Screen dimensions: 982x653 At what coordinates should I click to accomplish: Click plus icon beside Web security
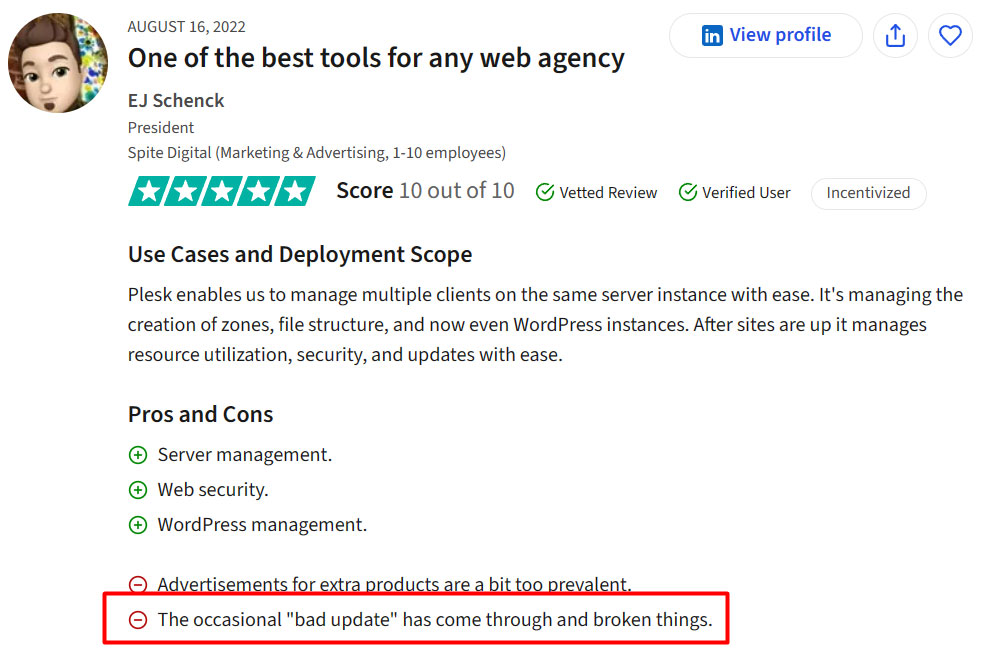(138, 490)
